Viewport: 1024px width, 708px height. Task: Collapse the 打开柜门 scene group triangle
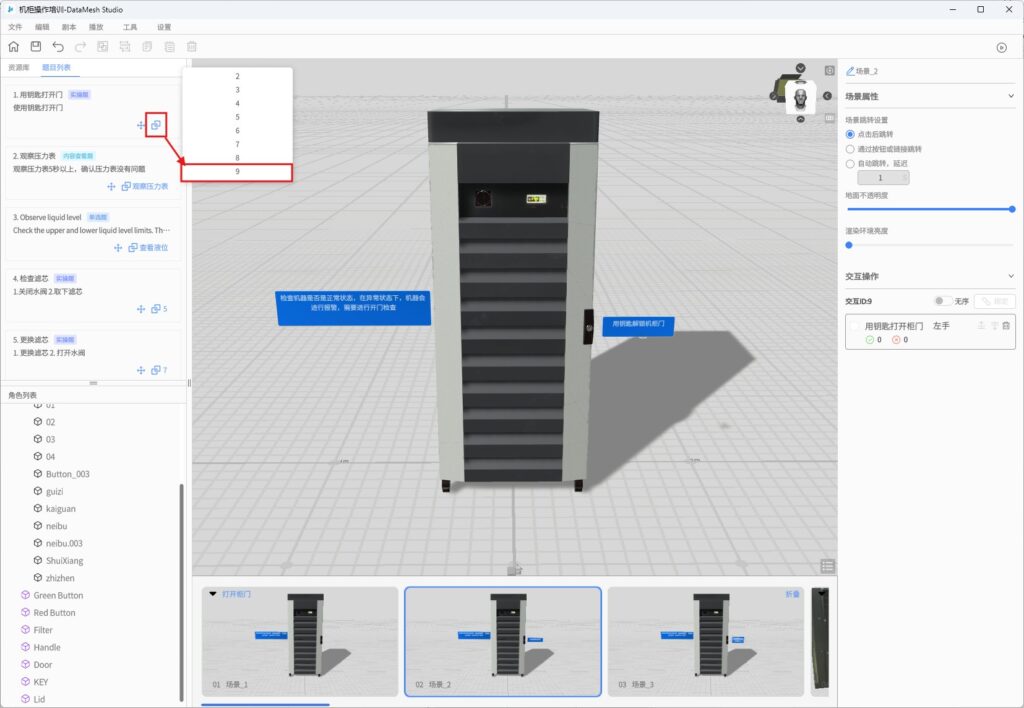coord(213,594)
